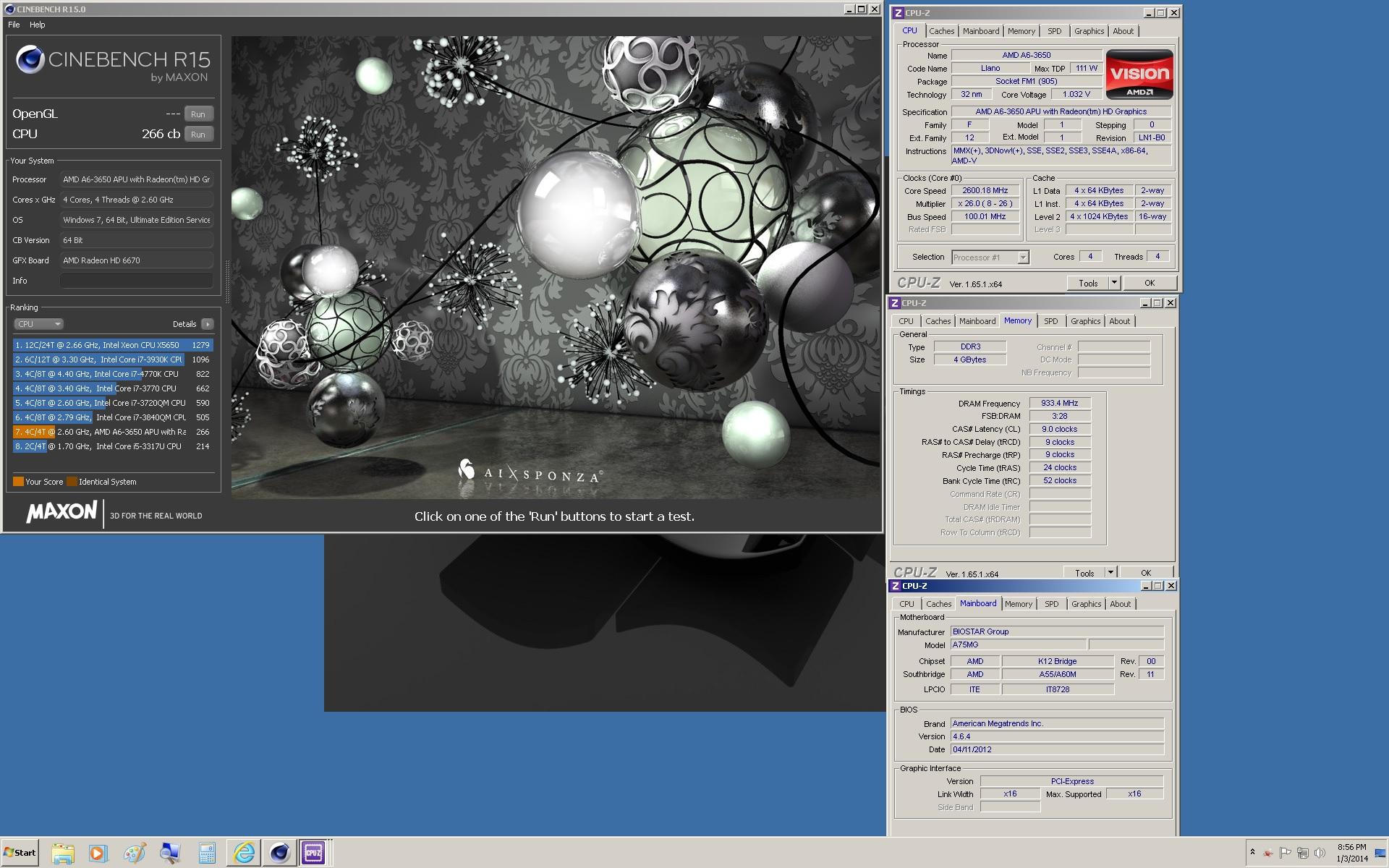Open the volume speaker tray icon

point(1320,853)
